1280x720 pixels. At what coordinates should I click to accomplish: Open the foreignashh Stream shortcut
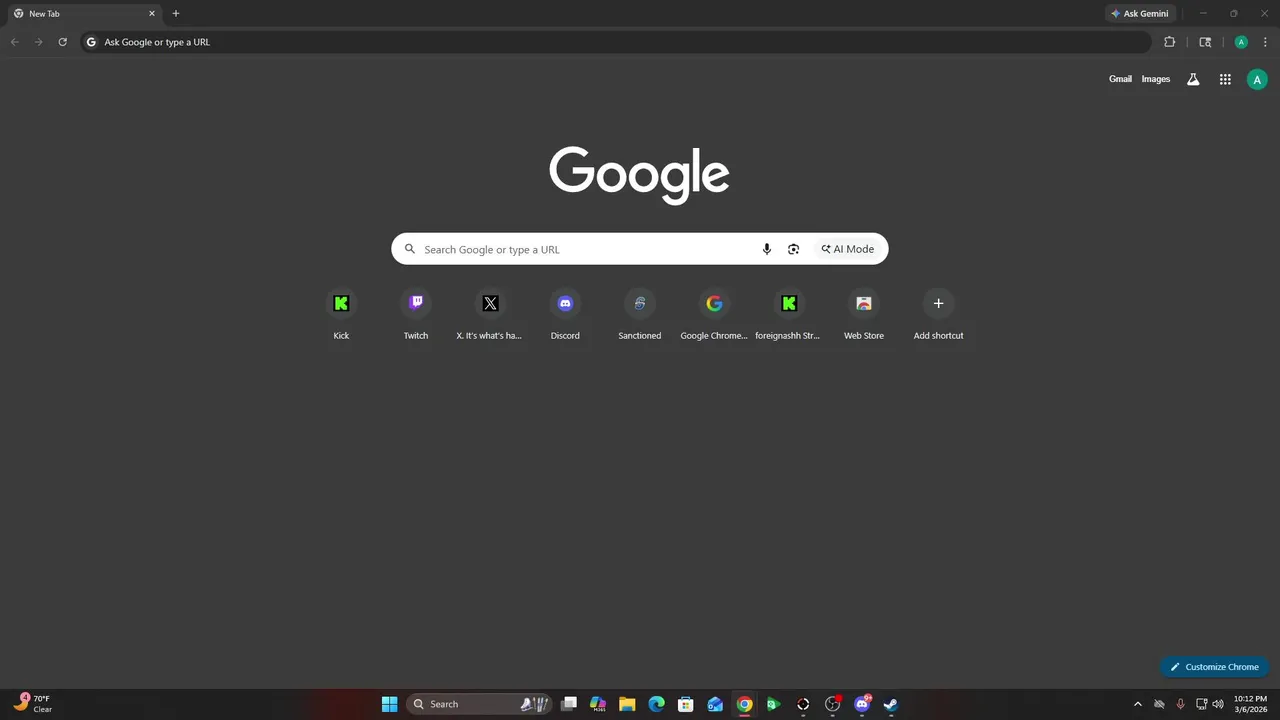[x=789, y=315]
